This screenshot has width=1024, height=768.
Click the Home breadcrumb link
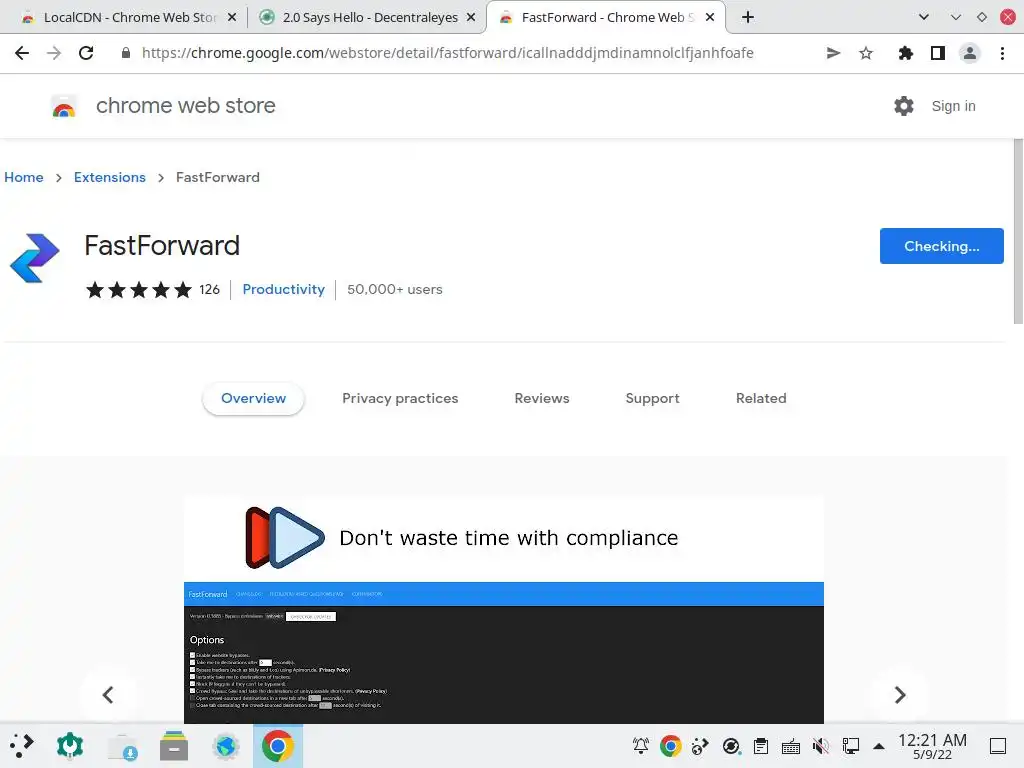[x=24, y=178]
